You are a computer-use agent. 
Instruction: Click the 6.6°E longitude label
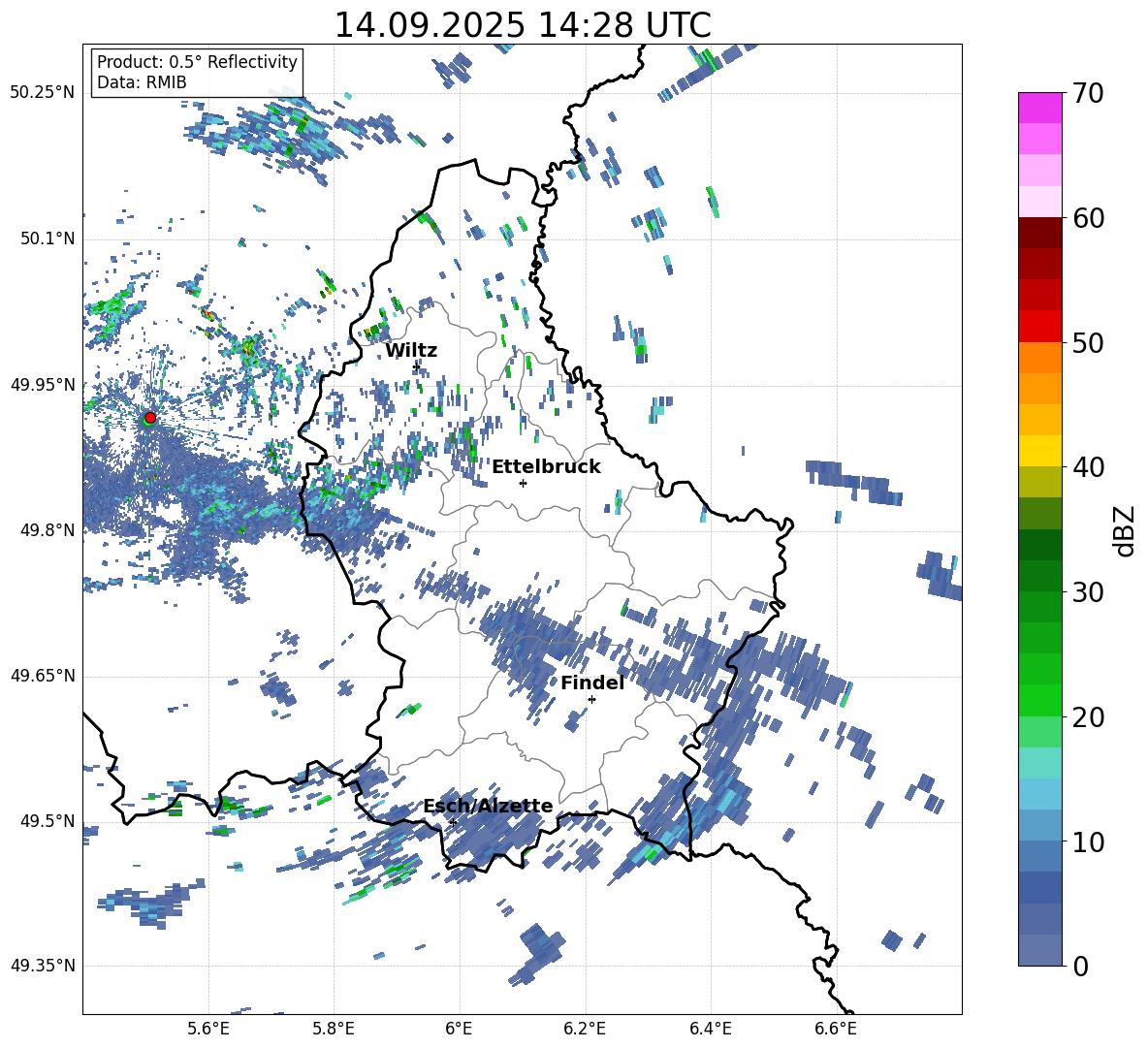coord(836,1029)
